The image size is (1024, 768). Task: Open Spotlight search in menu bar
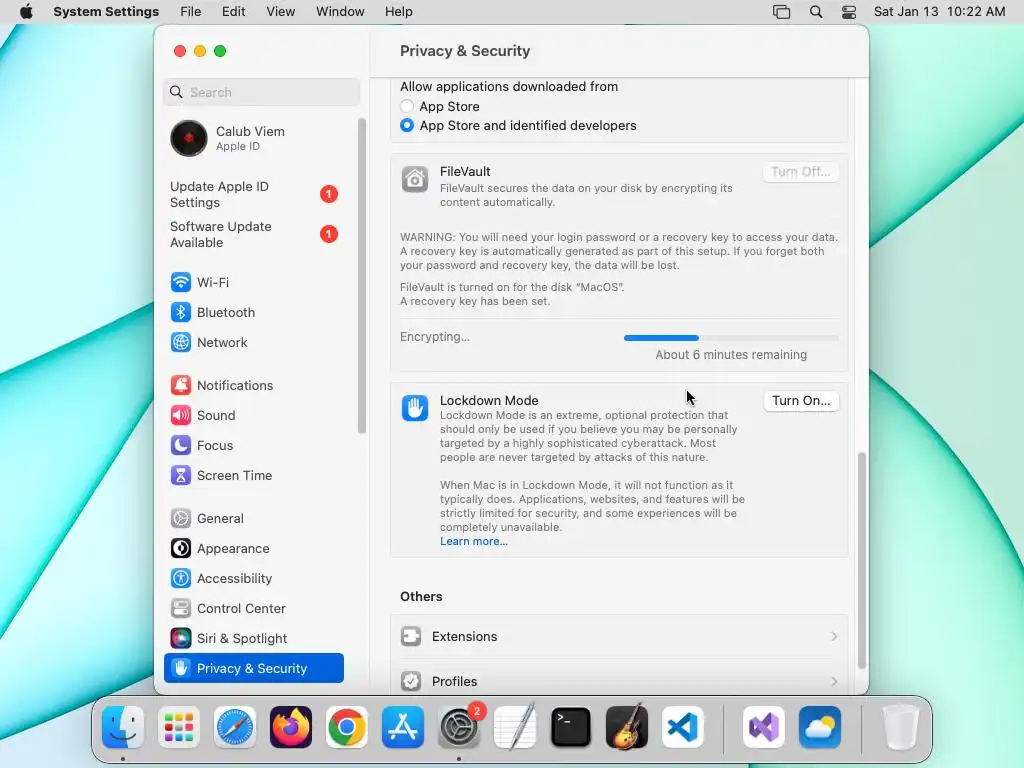(816, 12)
